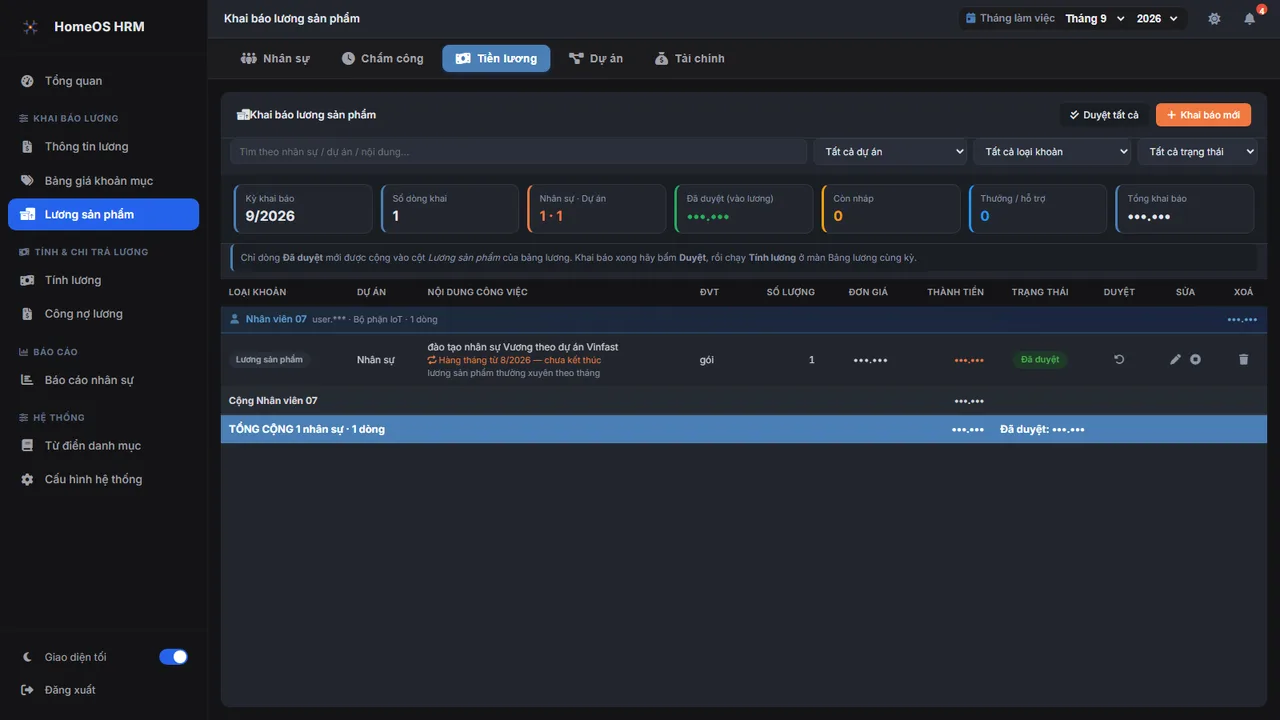Click the Nhân viên 07 group row
This screenshot has width=1280, height=720.
click(x=744, y=320)
